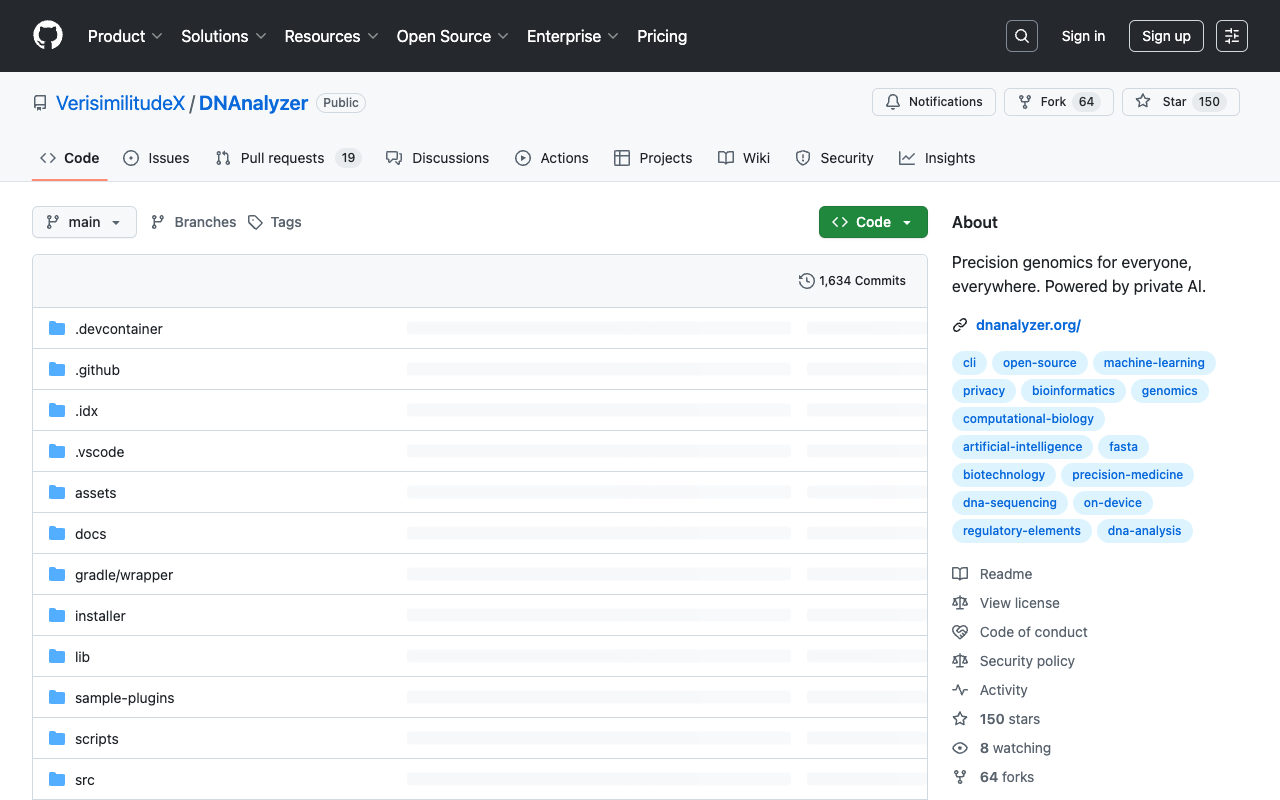Click the assets folder icon
This screenshot has height=800, width=1280.
[57, 493]
